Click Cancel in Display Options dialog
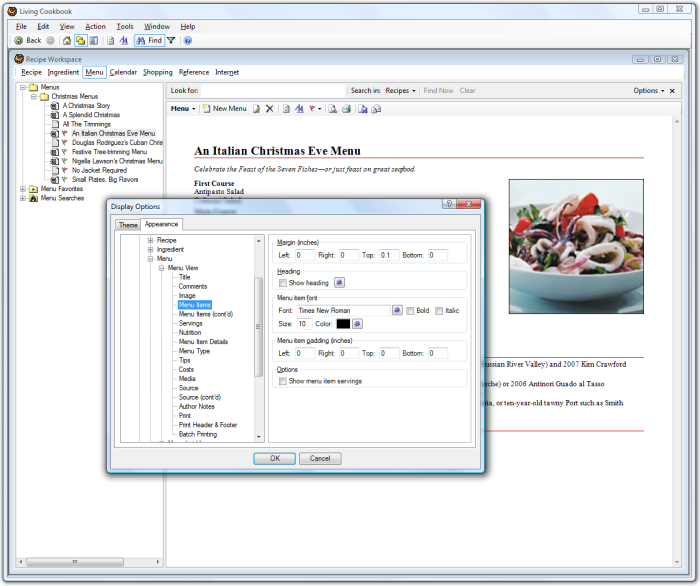Viewport: 700px width, 586px height. 320,458
